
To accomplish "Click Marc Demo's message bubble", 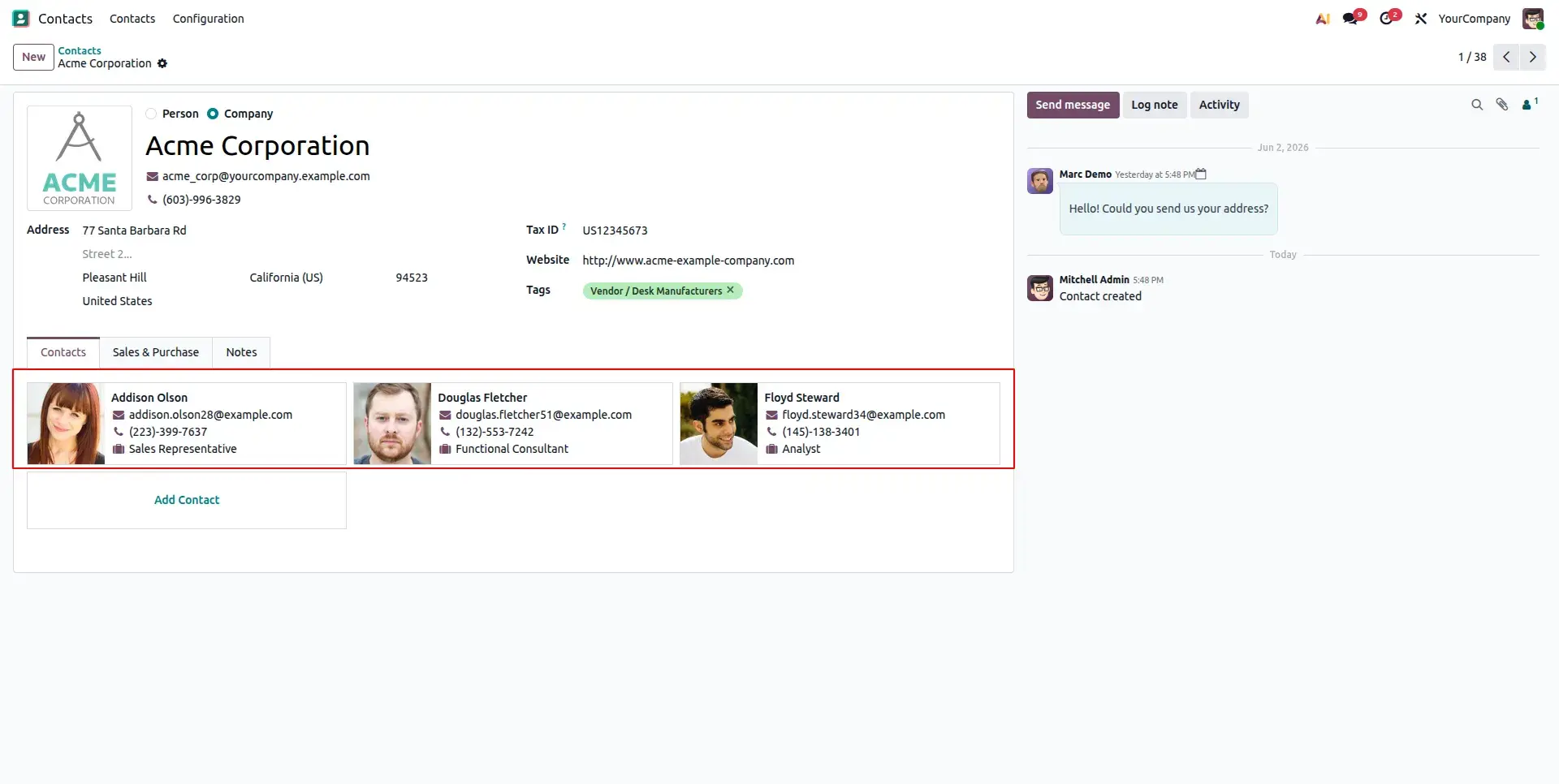I will (x=1168, y=209).
